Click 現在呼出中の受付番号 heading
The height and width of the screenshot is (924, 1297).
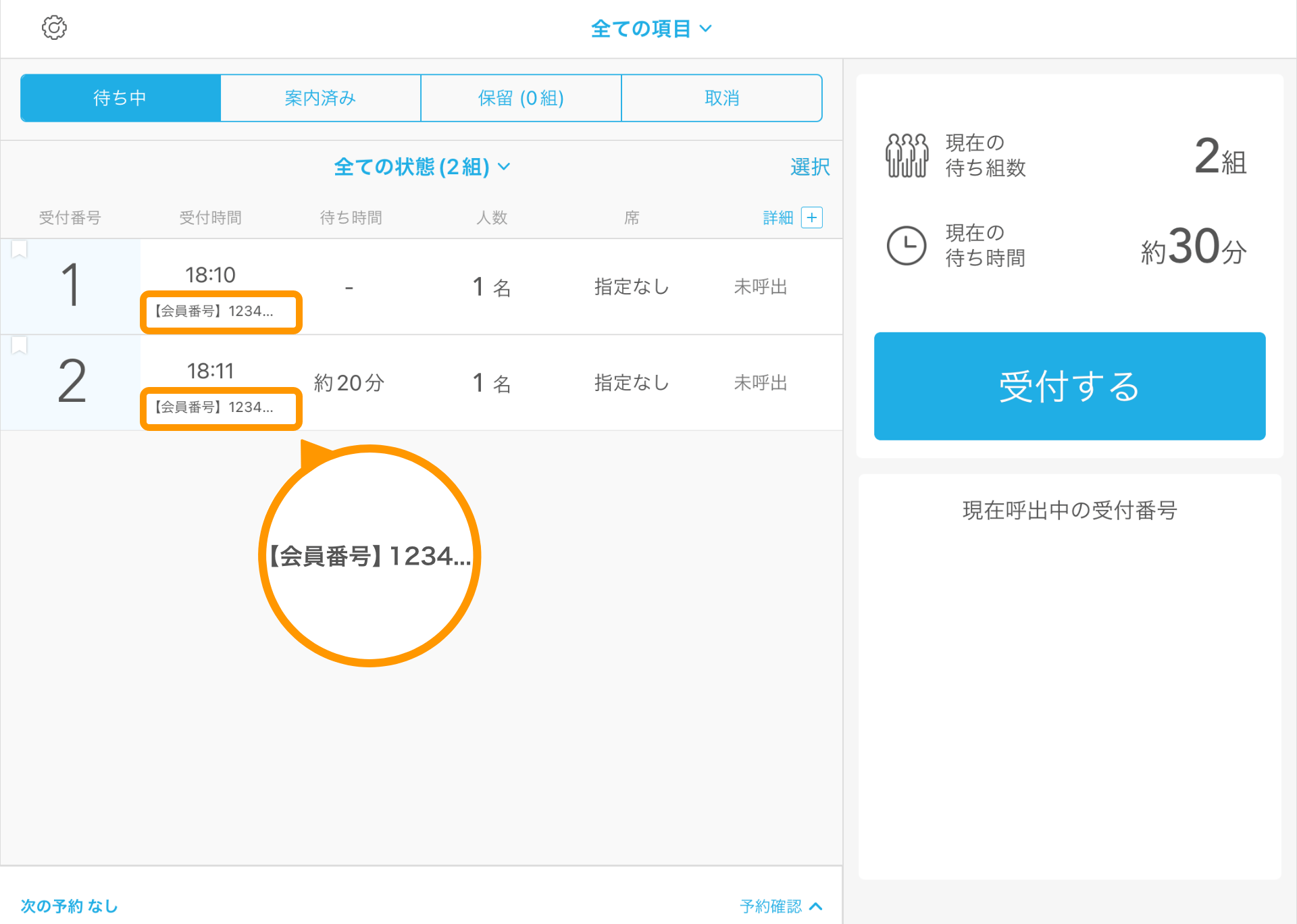1069,510
